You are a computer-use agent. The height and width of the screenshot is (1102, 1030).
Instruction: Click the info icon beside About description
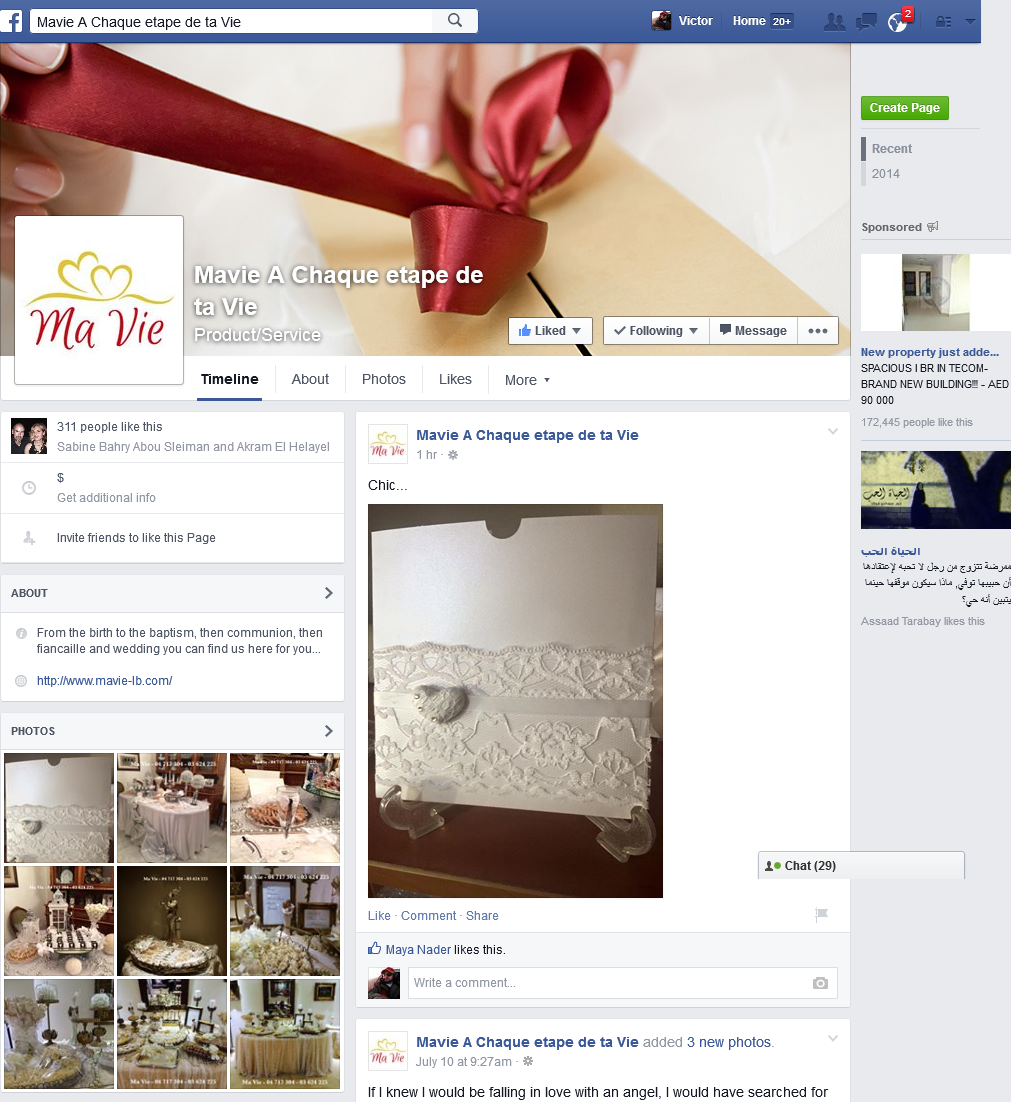tap(21, 633)
